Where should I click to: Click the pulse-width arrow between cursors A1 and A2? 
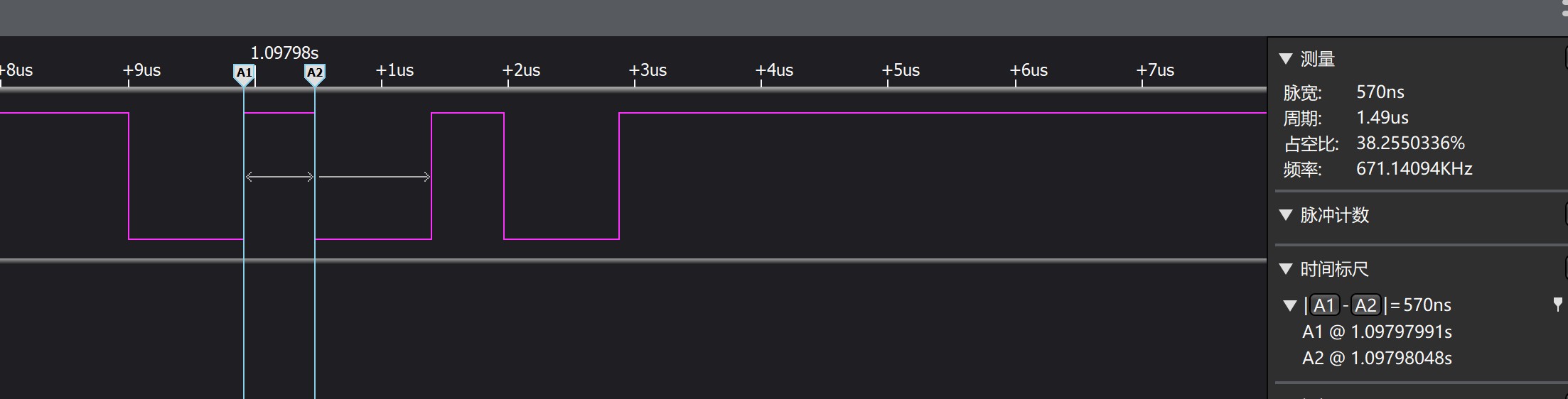tap(279, 177)
